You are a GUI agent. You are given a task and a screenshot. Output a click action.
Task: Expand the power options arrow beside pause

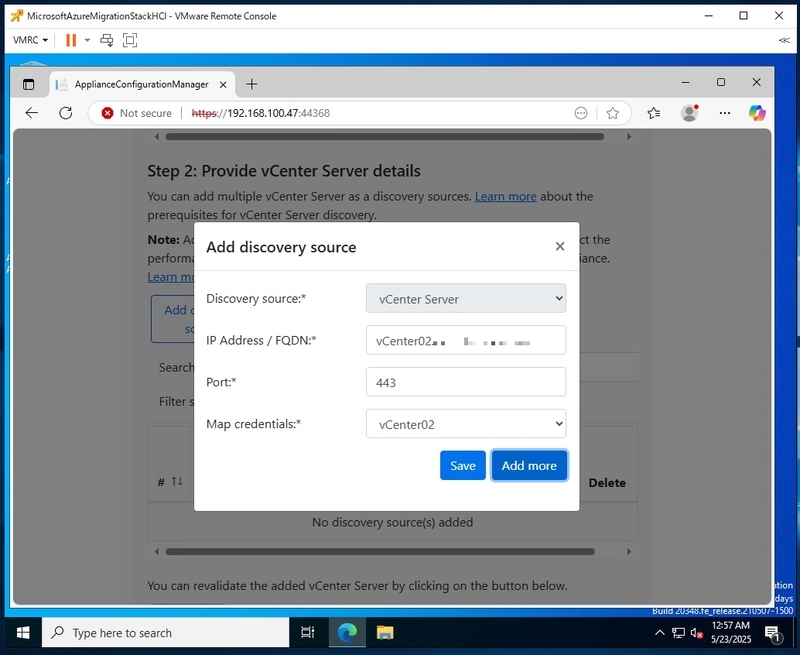coord(87,40)
